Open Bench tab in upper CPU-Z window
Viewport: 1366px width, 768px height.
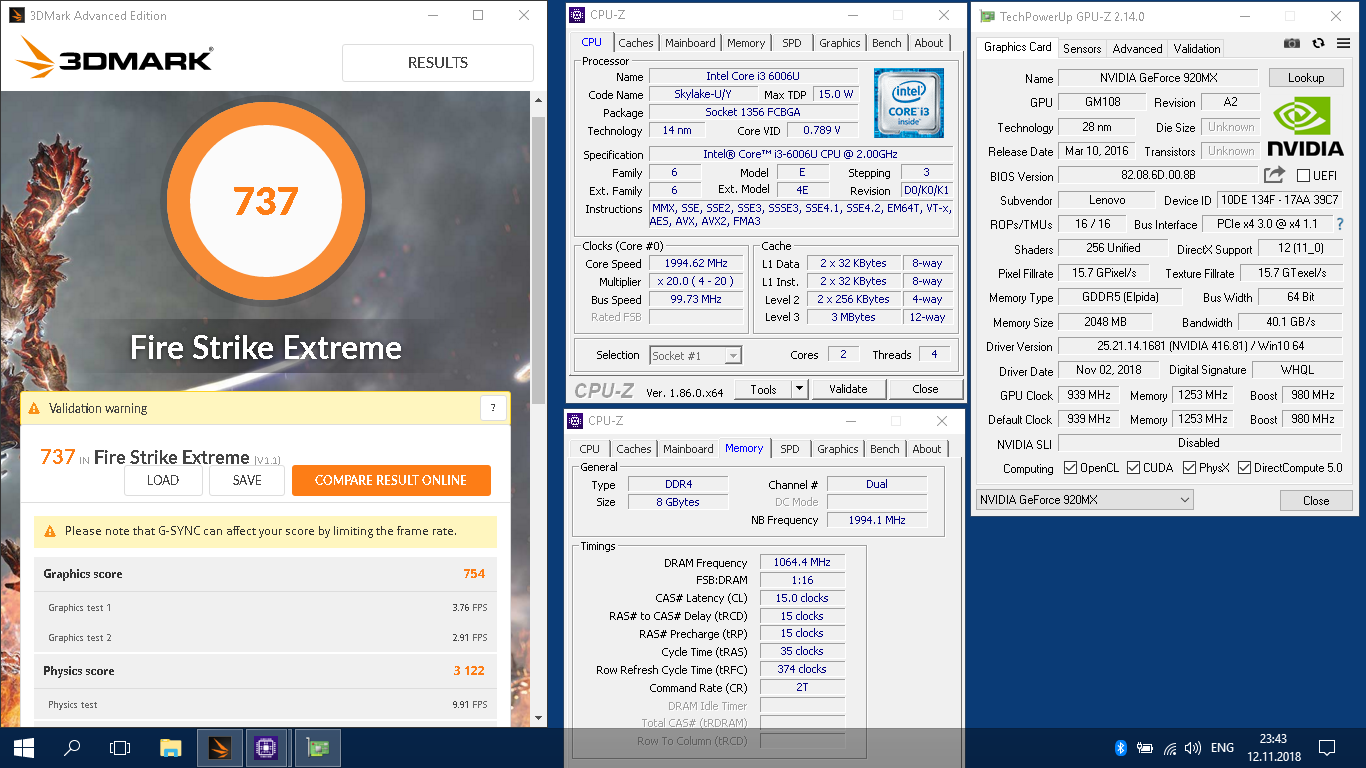point(887,43)
